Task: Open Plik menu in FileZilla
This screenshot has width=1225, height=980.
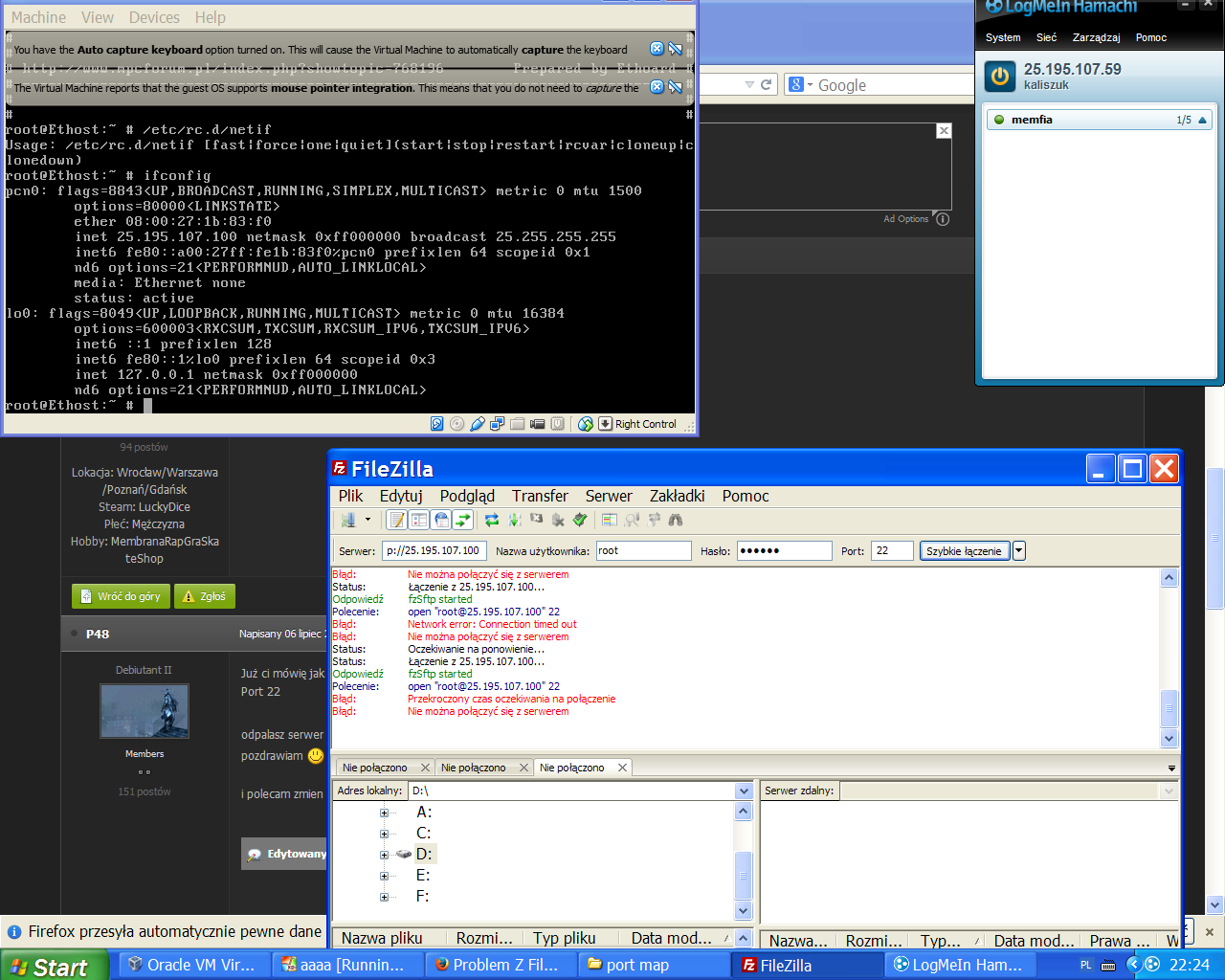Action: point(350,496)
